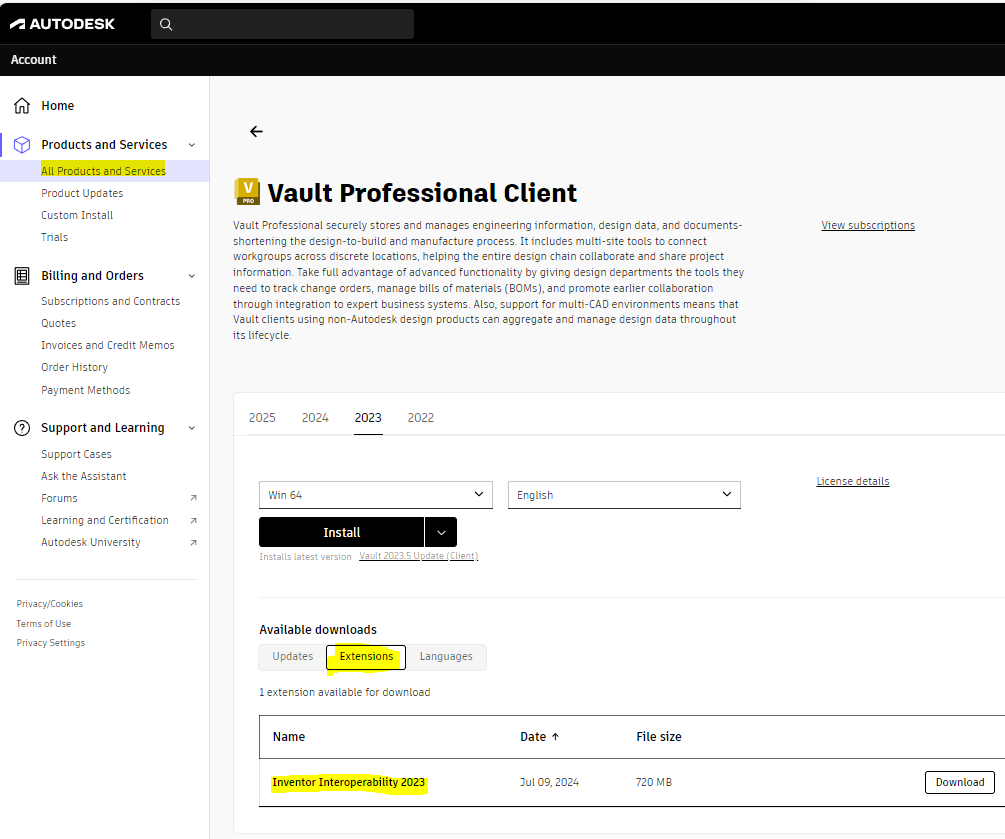
Task: Switch to the Languages downloads view
Action: [446, 656]
